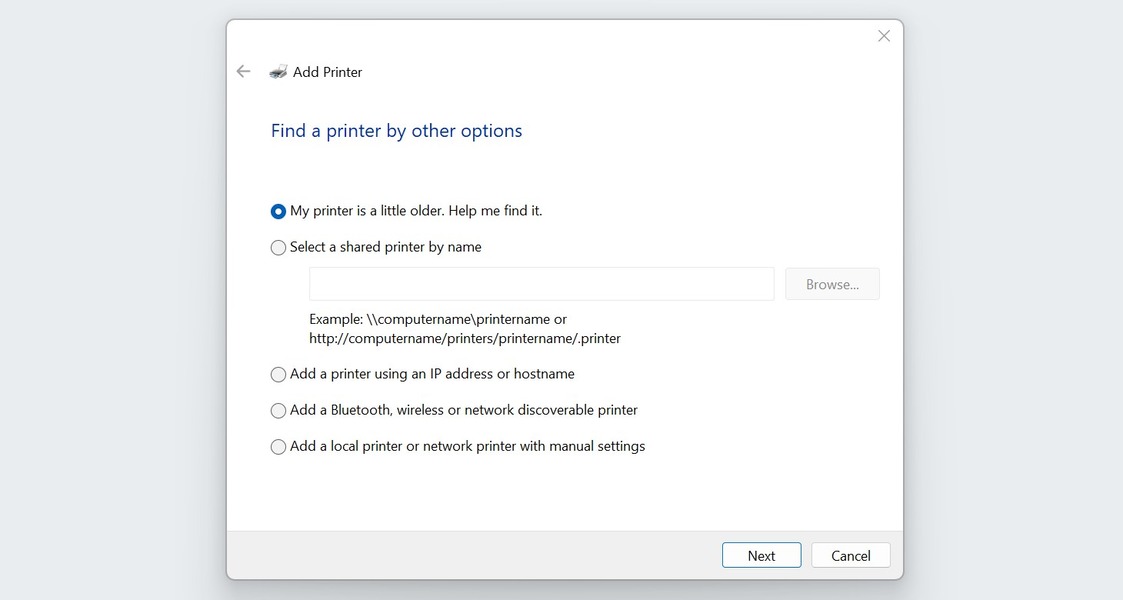The image size is (1123, 600).
Task: Browse for shared printers on the network
Action: point(832,283)
